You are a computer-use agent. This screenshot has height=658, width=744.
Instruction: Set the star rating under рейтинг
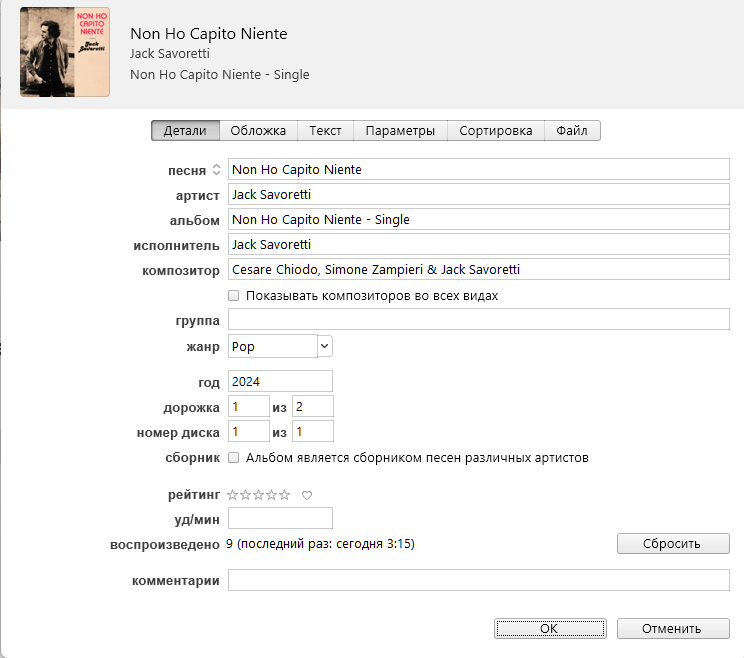point(259,495)
